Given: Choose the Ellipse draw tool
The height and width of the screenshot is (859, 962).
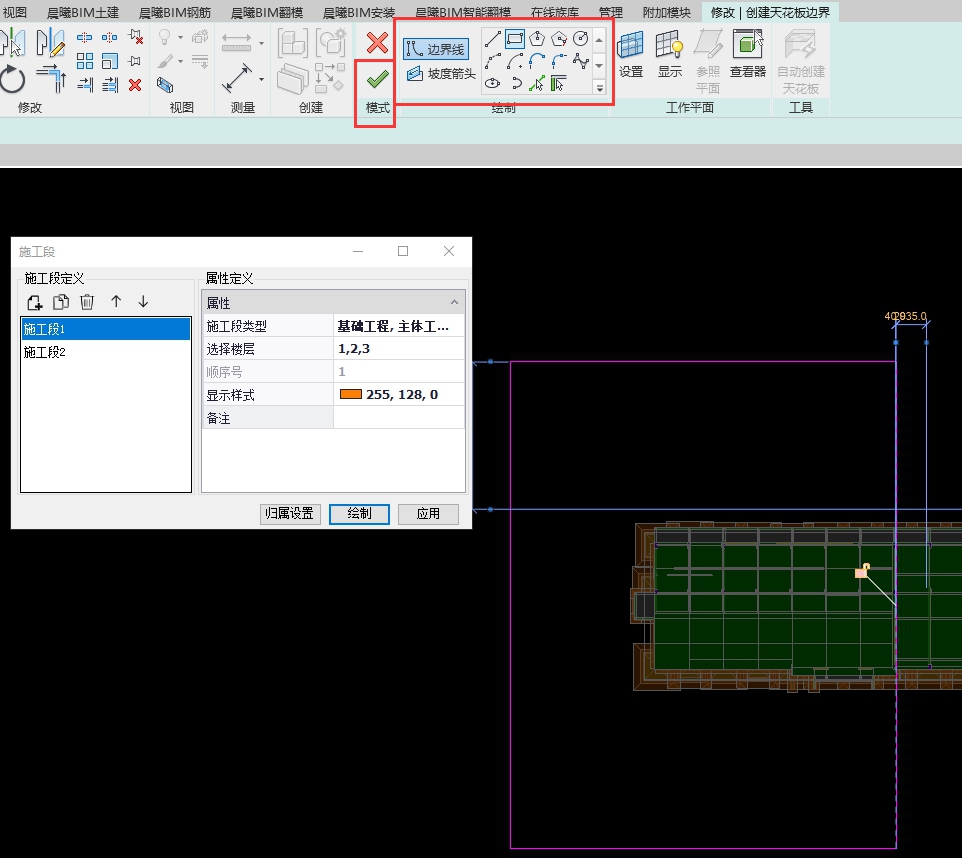Looking at the screenshot, I should (x=493, y=83).
